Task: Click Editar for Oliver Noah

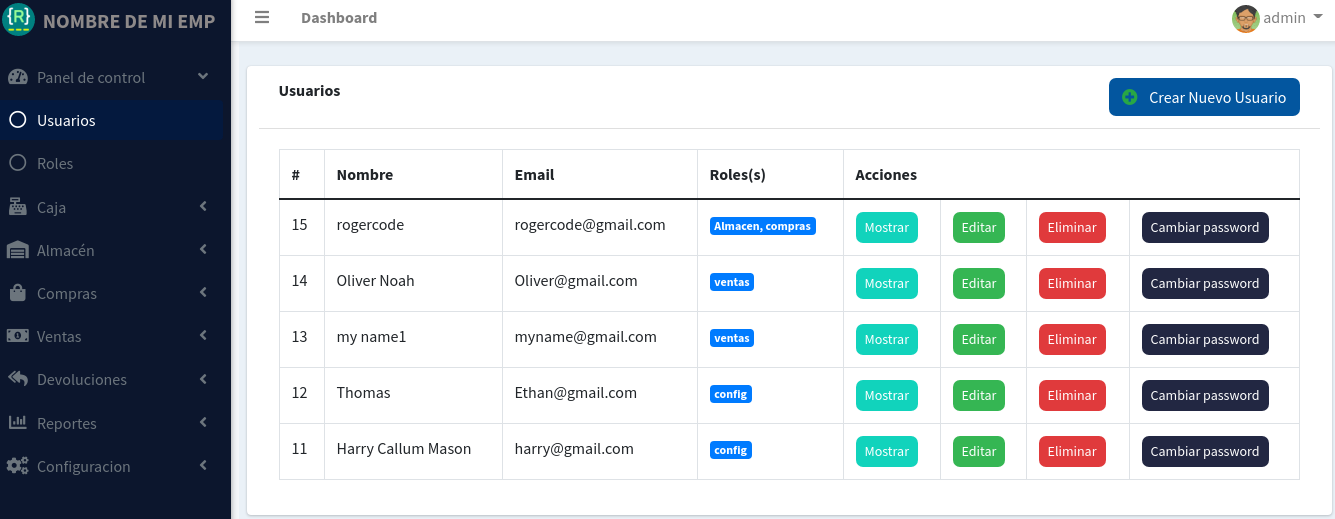Action: coord(978,283)
